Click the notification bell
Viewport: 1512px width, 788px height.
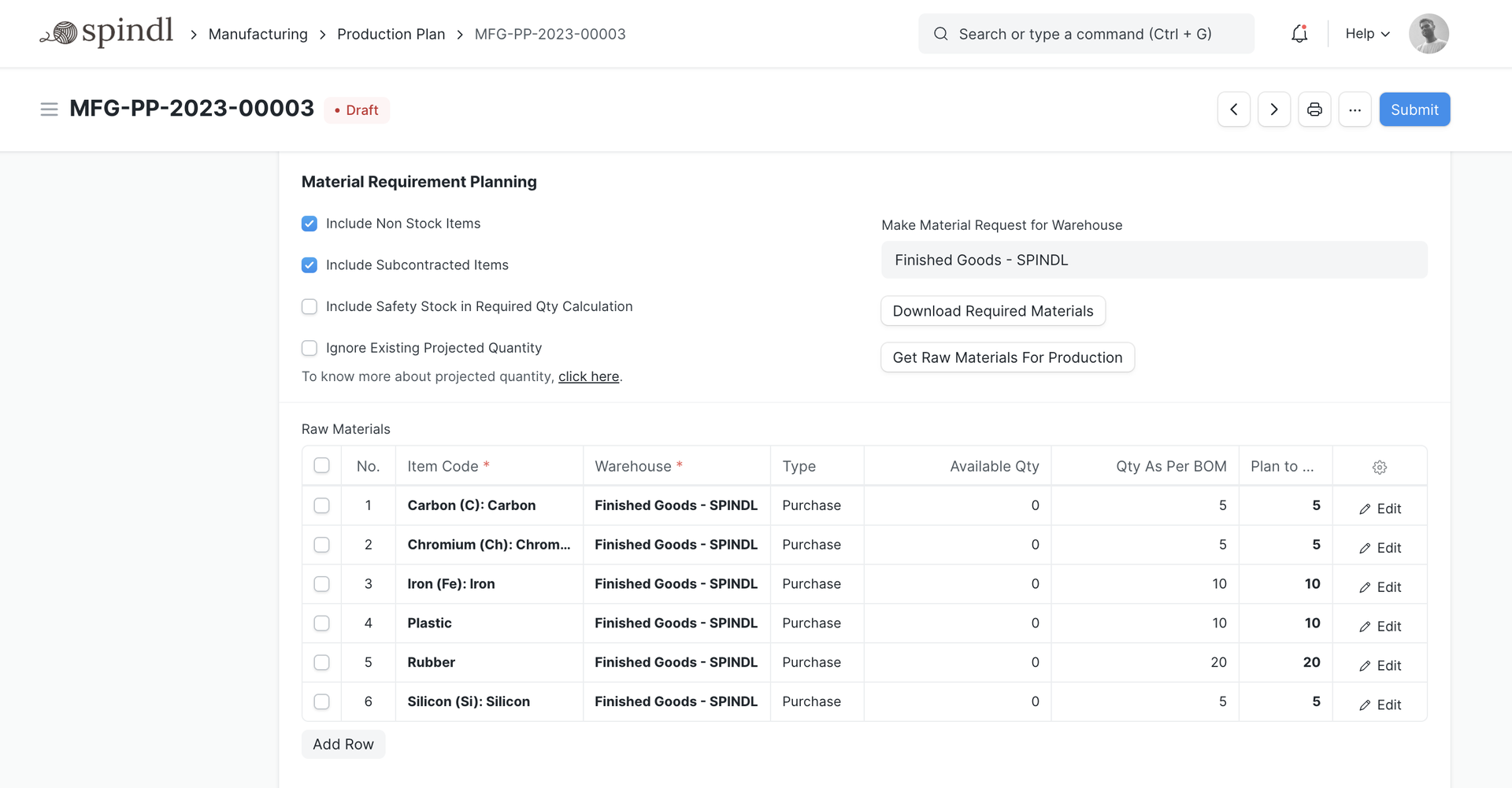(1298, 33)
